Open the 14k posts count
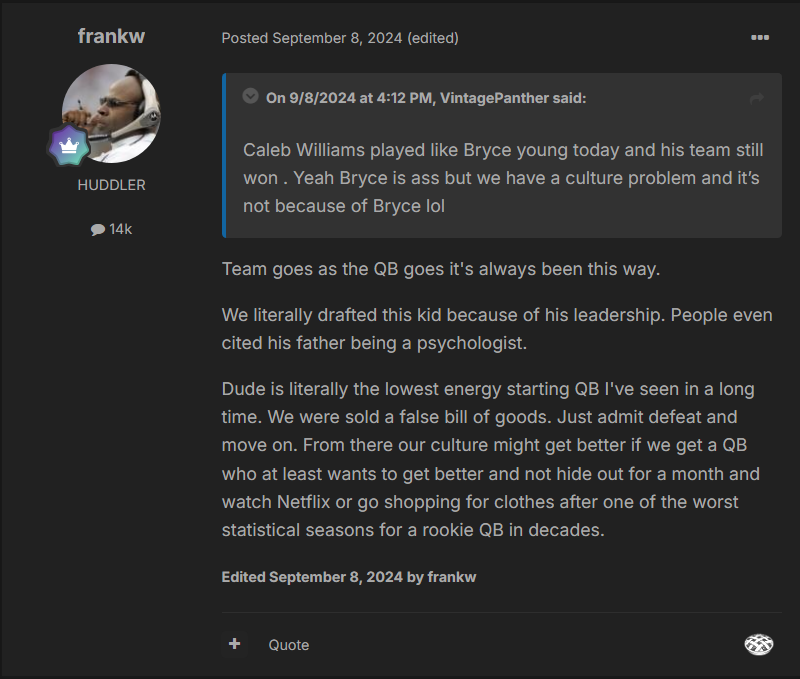This screenshot has height=679, width=800. click(120, 229)
